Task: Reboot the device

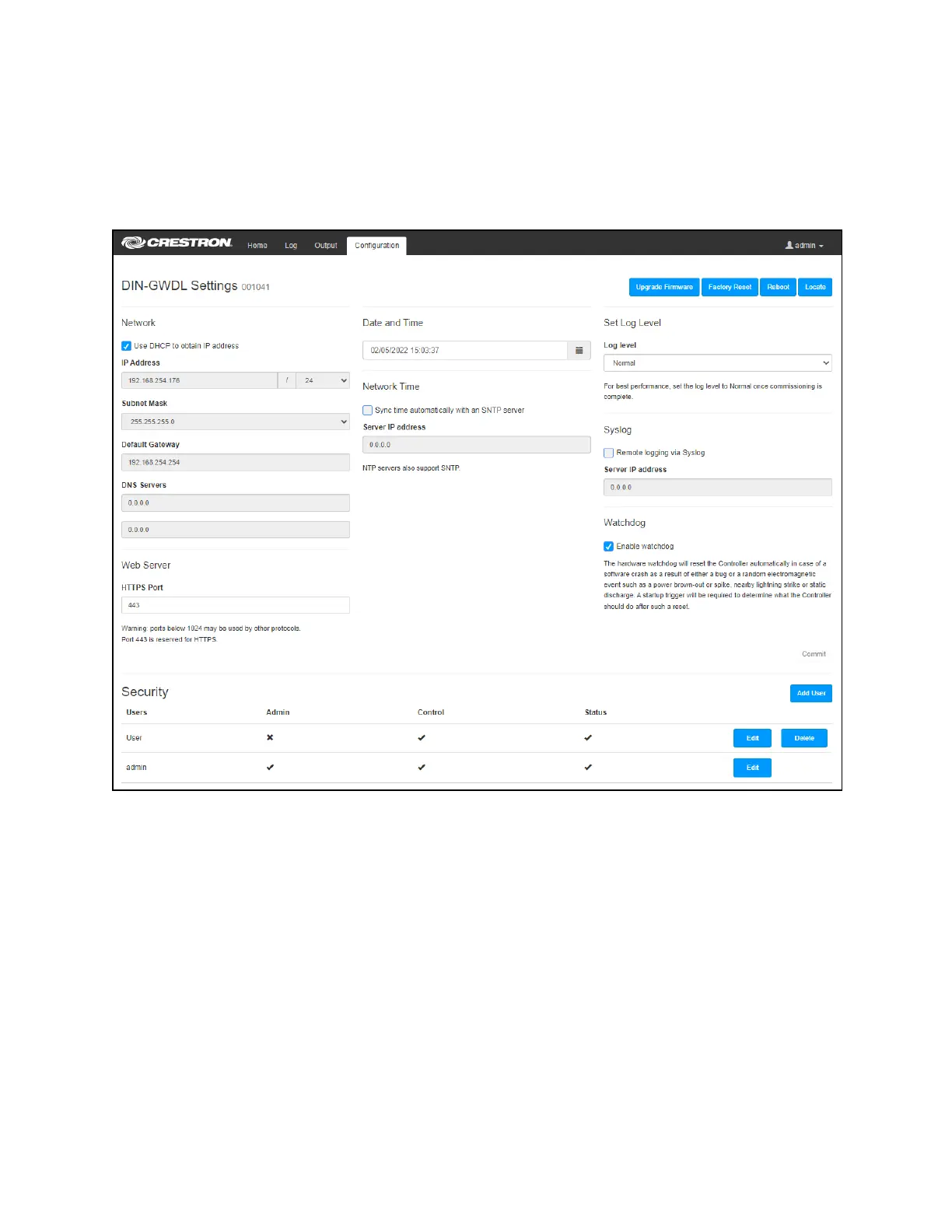Action: click(x=778, y=287)
